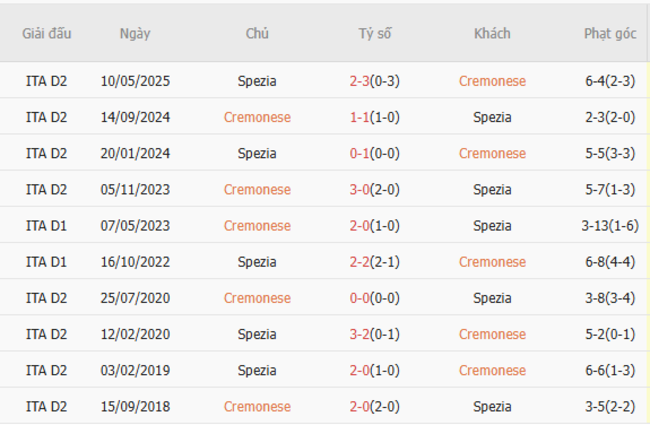Click Spezia home team on 16/10/2022
The image size is (650, 425).
coord(257,262)
